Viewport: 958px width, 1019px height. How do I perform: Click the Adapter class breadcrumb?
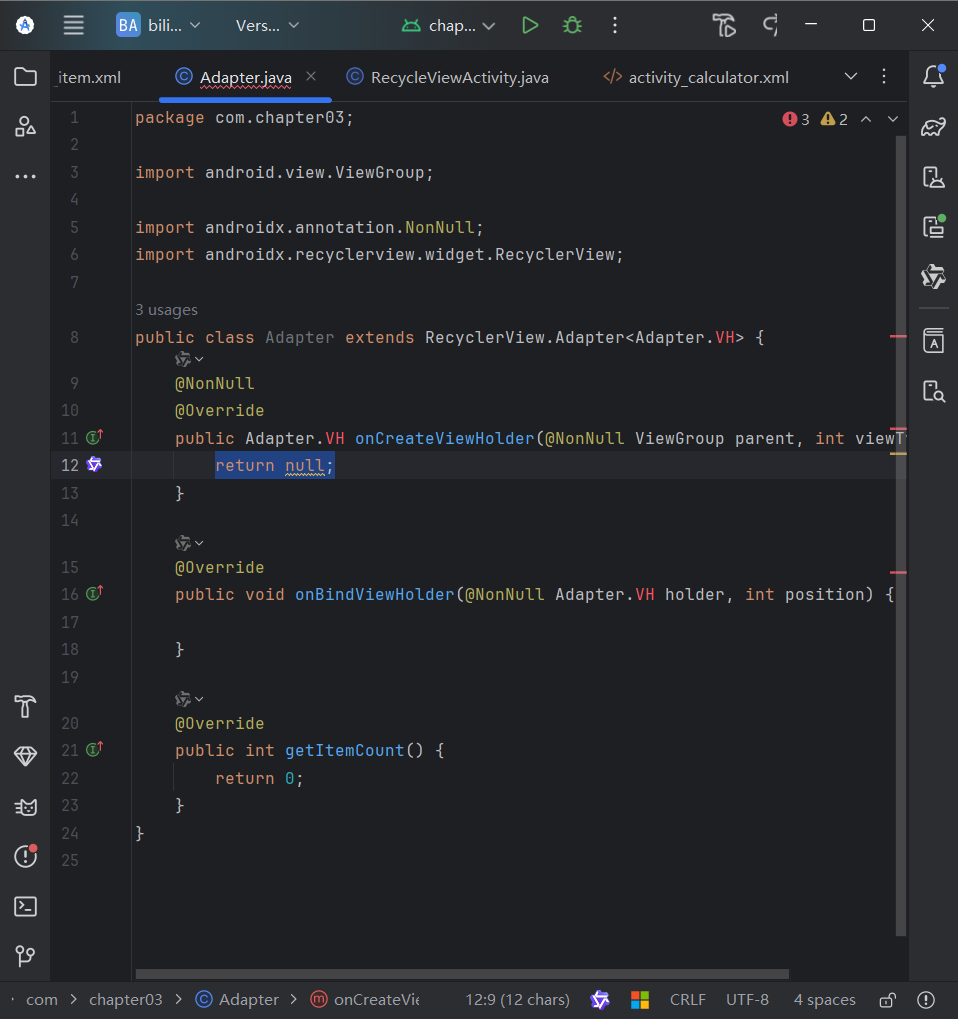coord(237,1000)
